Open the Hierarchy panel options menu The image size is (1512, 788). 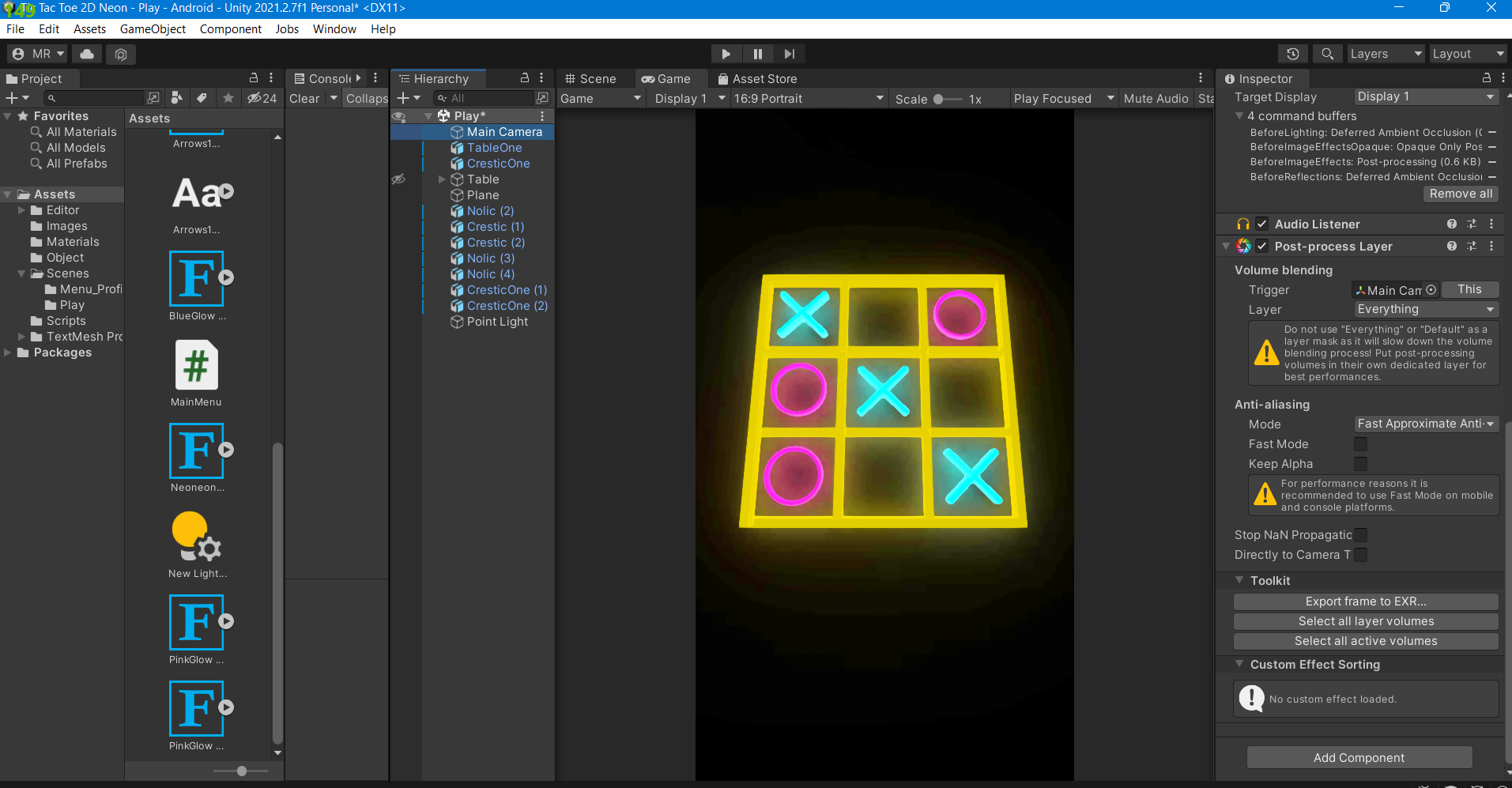[x=541, y=77]
